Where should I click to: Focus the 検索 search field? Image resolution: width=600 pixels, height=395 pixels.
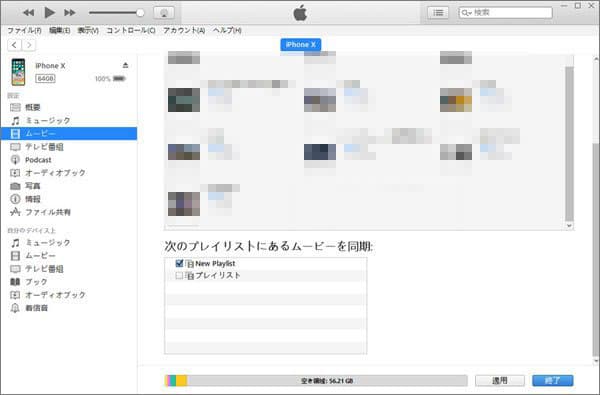point(505,13)
